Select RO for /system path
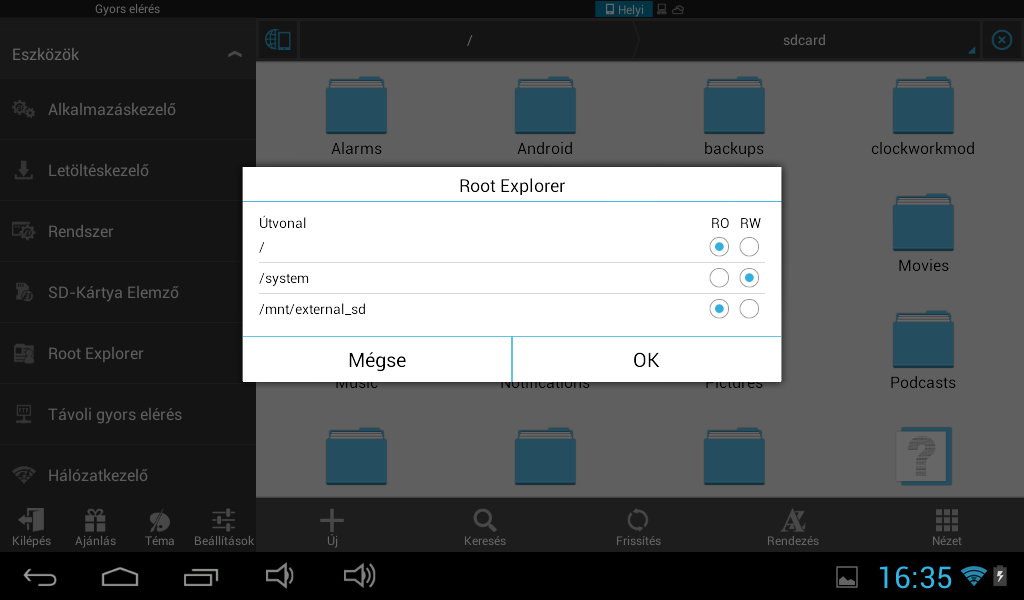Screen dimensions: 1024x600 pyautogui.click(x=719, y=278)
